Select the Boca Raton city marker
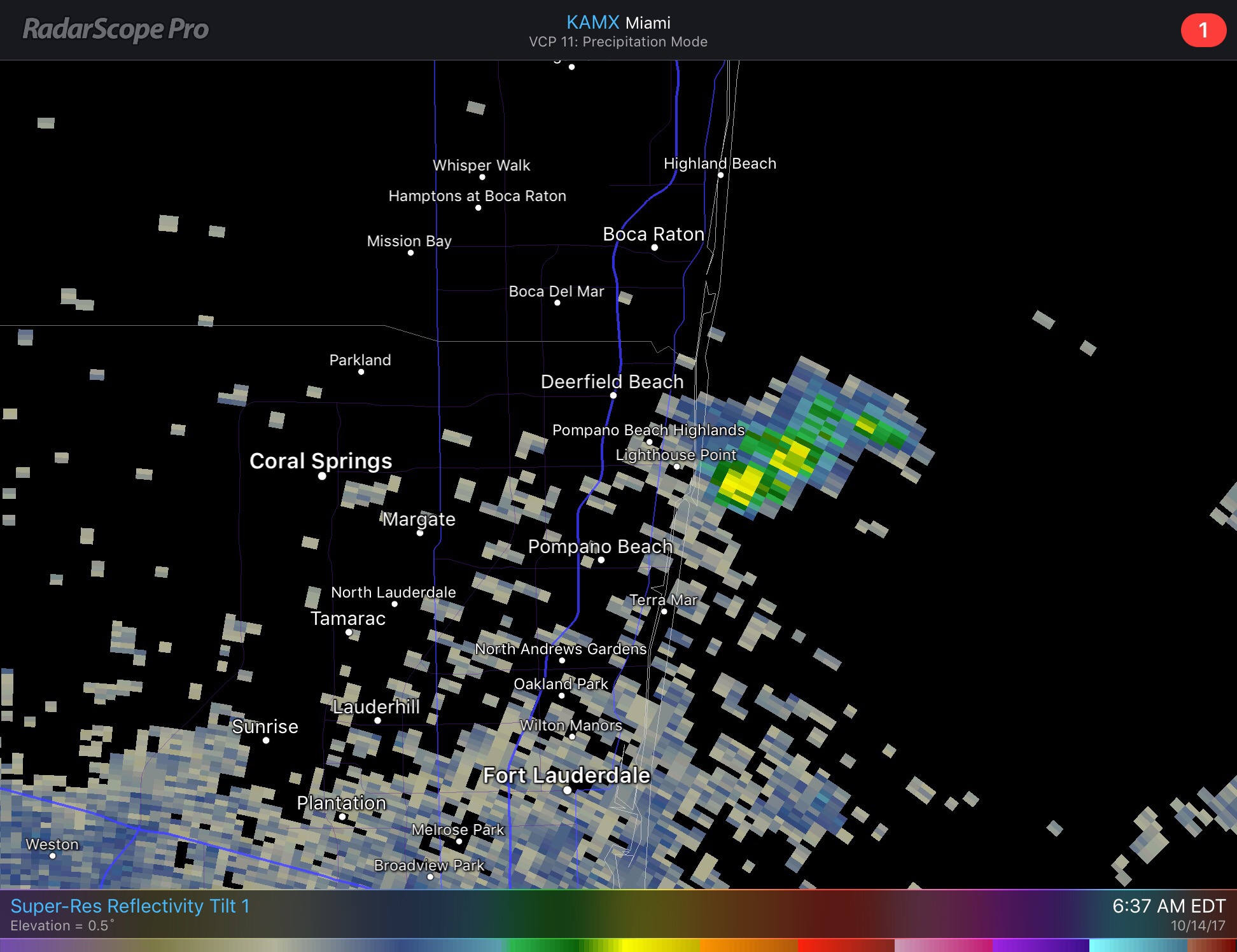The height and width of the screenshot is (952, 1237). point(654,247)
